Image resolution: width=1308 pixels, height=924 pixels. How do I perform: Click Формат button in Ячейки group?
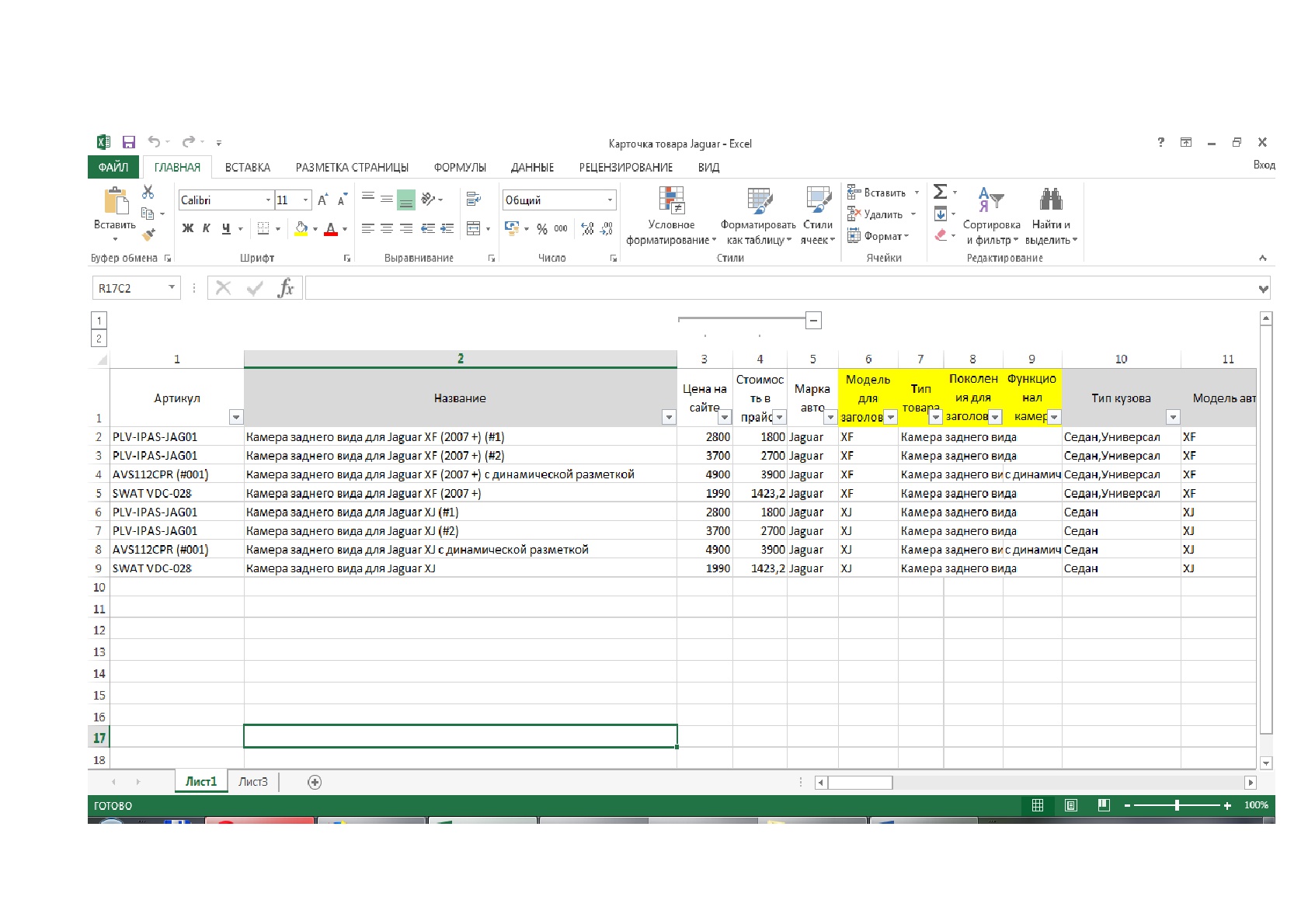point(878,236)
